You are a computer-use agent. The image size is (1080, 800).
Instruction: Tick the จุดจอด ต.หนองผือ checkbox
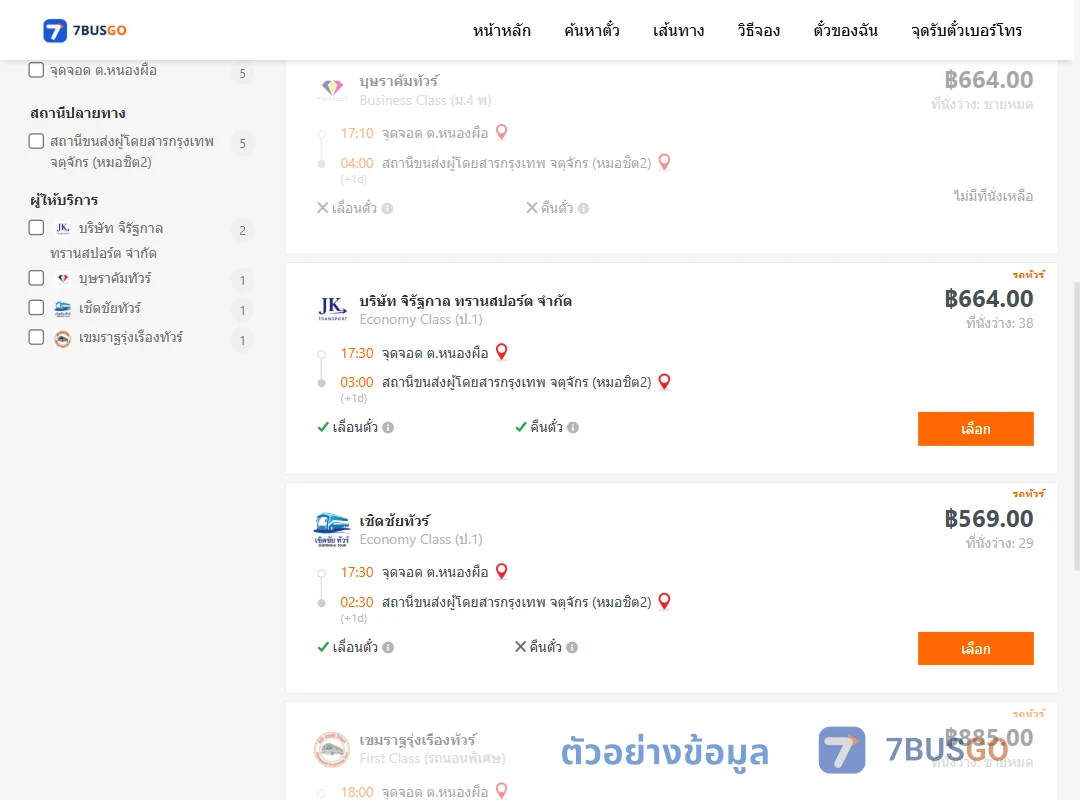pos(37,70)
